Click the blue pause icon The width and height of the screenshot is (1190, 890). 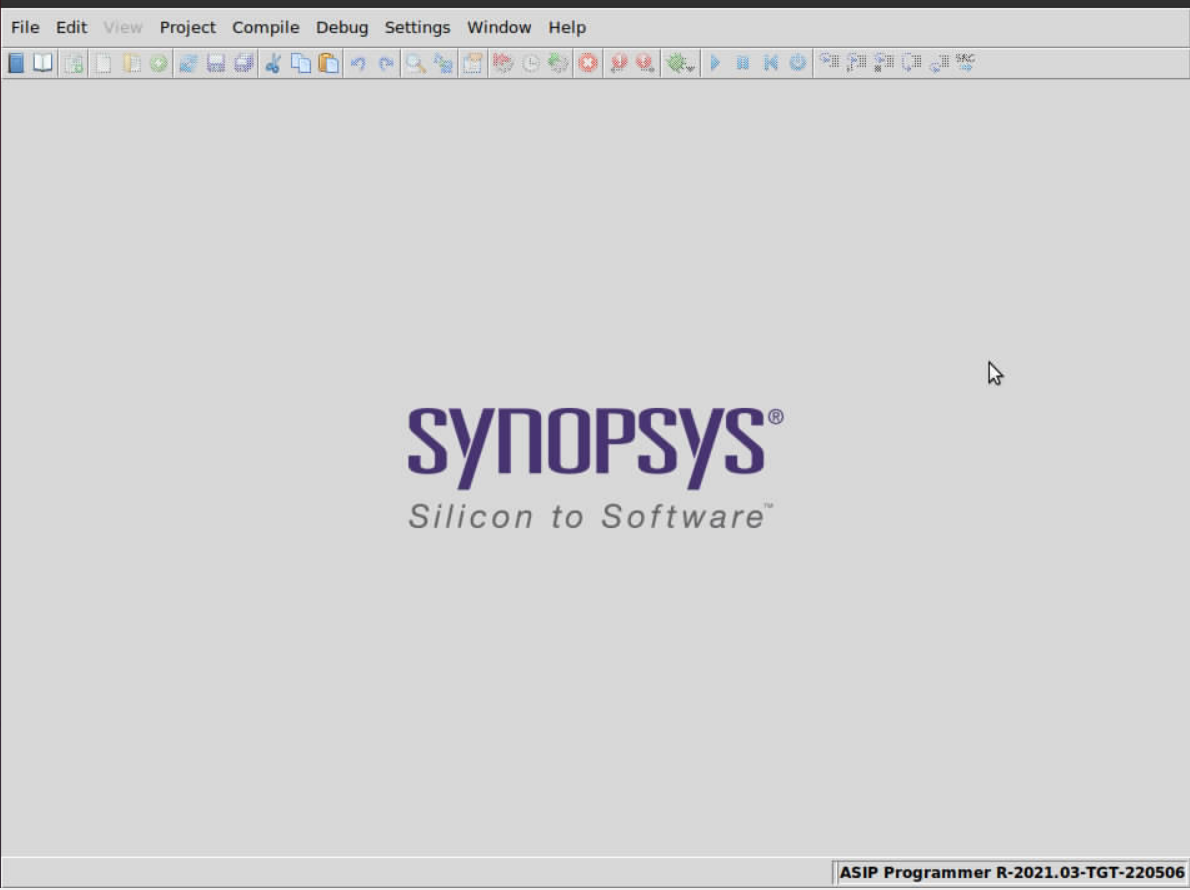click(x=743, y=63)
